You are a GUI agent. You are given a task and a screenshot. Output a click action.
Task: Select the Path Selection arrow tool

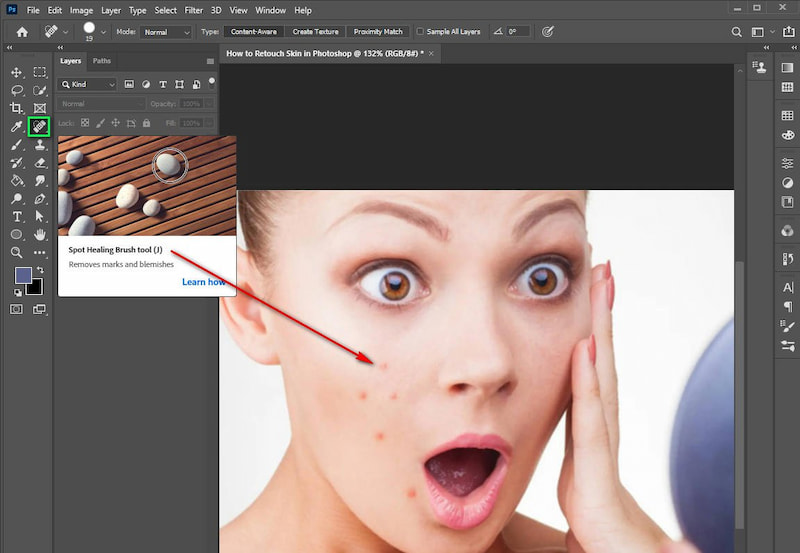pos(39,216)
